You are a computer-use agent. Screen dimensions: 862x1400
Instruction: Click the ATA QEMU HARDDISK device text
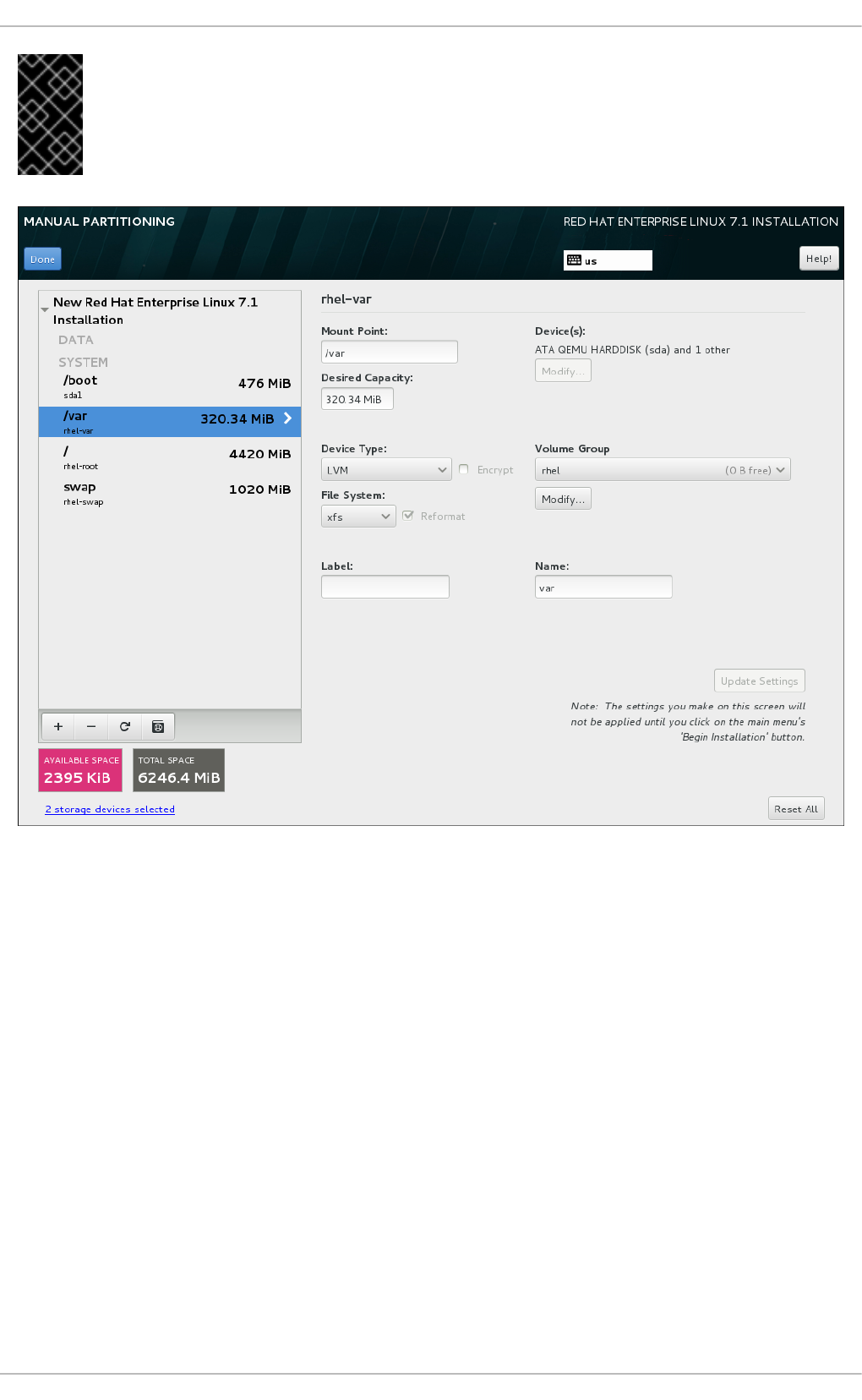pyautogui.click(x=632, y=350)
